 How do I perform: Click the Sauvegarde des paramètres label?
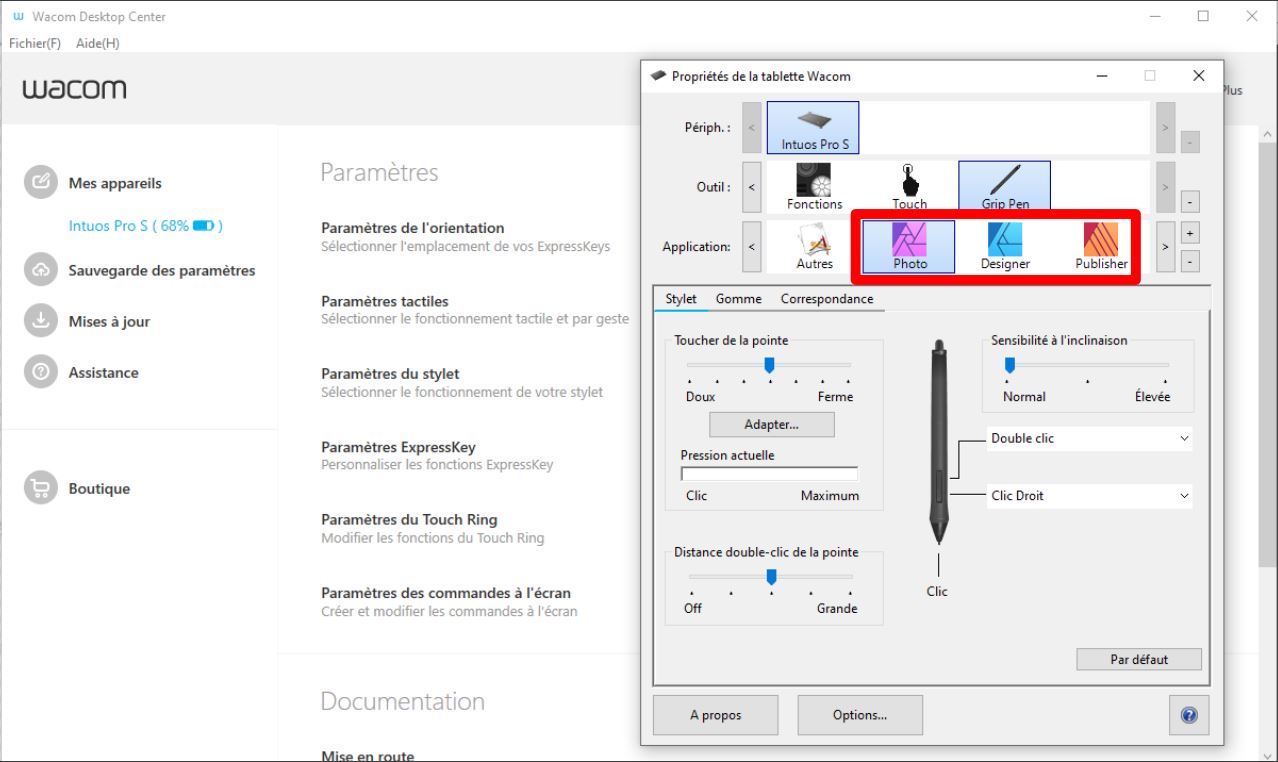click(x=162, y=270)
